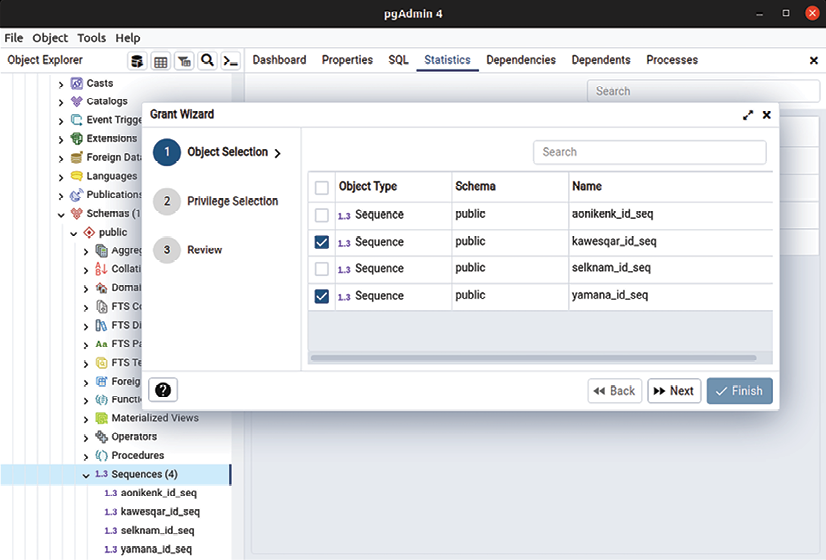This screenshot has width=826, height=560.
Task: Collapse the Schemas tree node
Action: 61,214
